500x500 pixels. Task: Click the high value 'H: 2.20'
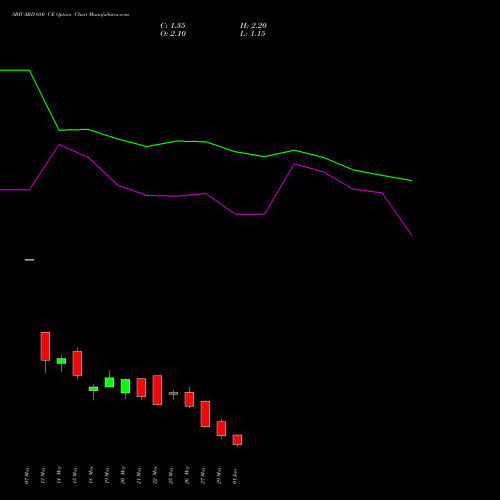(x=253, y=26)
